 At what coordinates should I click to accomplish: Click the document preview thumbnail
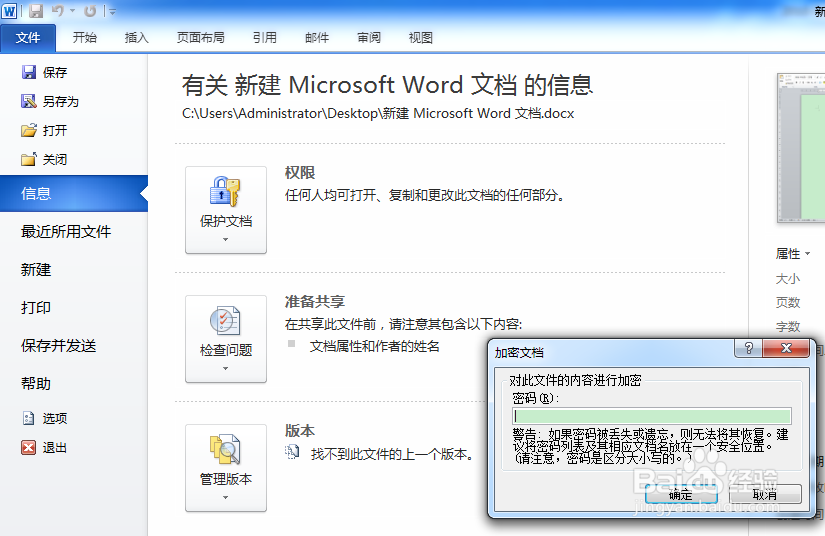[x=801, y=149]
